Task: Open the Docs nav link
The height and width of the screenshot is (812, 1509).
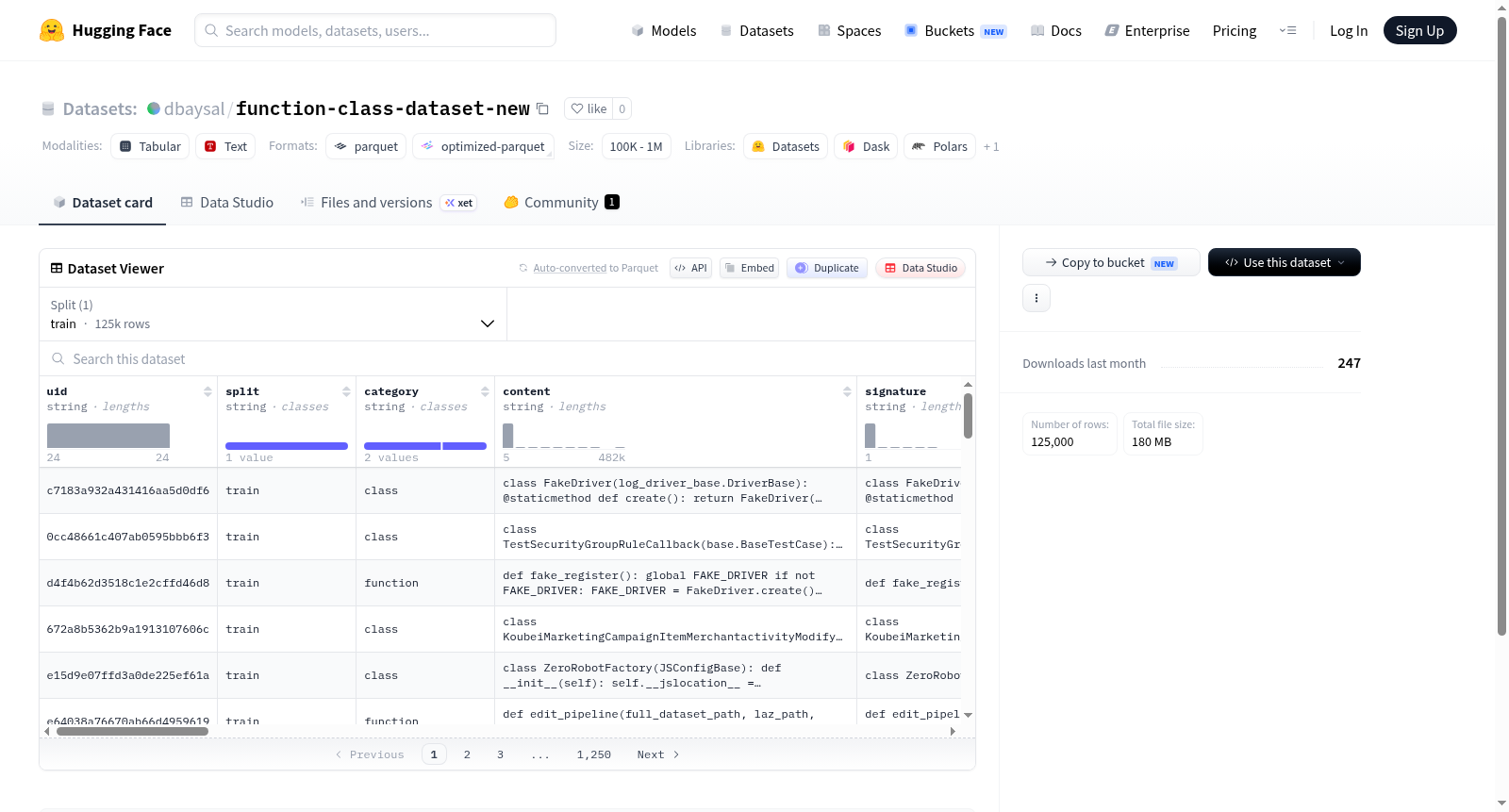Action: click(x=1055, y=30)
